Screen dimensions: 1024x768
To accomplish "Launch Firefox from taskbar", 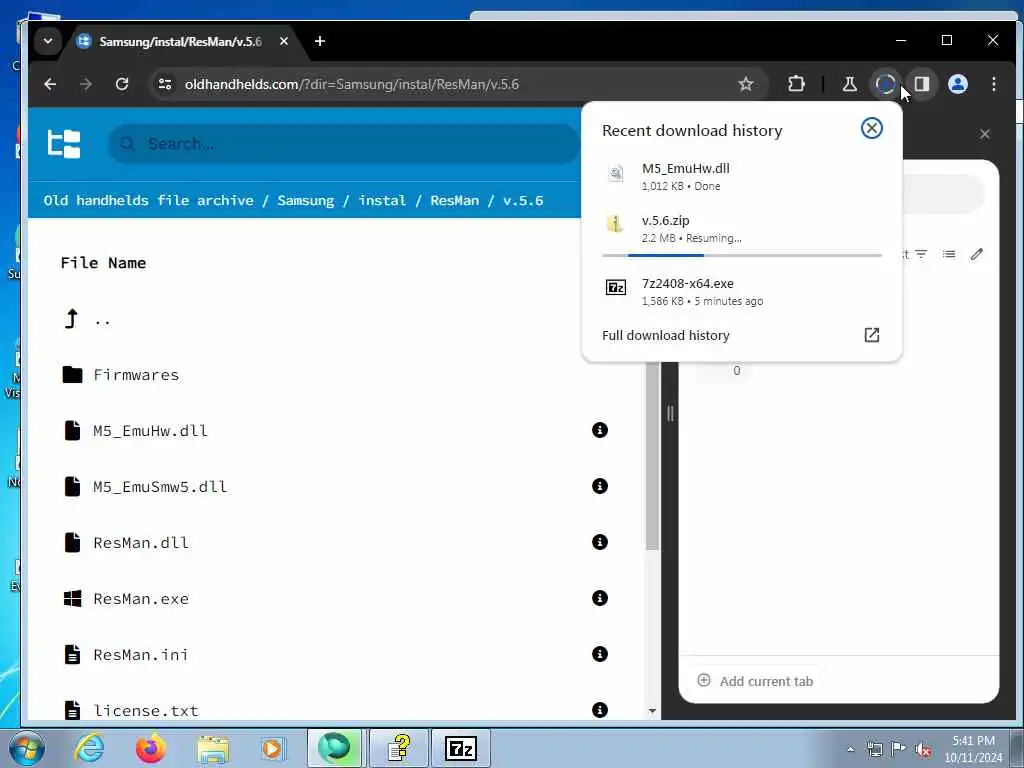I will coord(150,748).
